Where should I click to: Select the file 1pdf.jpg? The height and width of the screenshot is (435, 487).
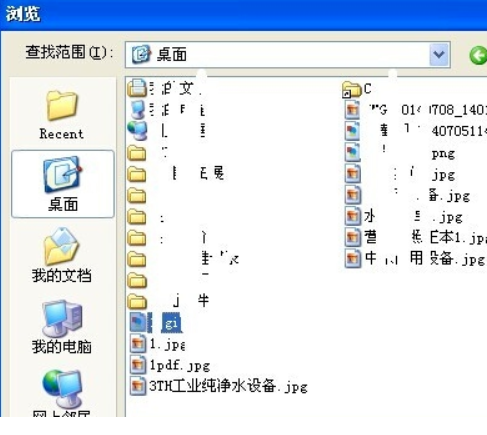(170, 366)
